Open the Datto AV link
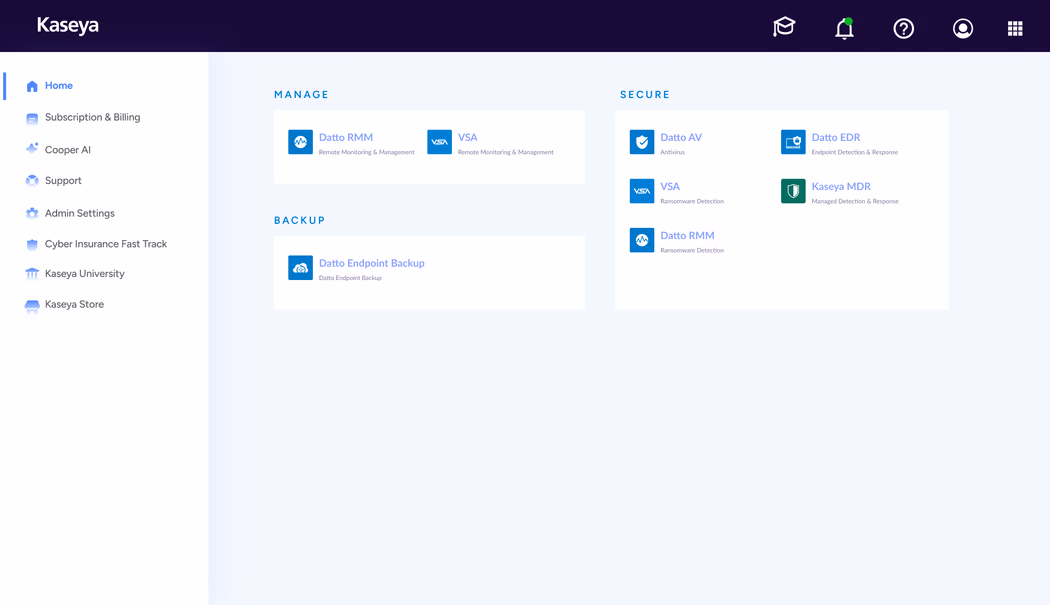 (x=681, y=137)
